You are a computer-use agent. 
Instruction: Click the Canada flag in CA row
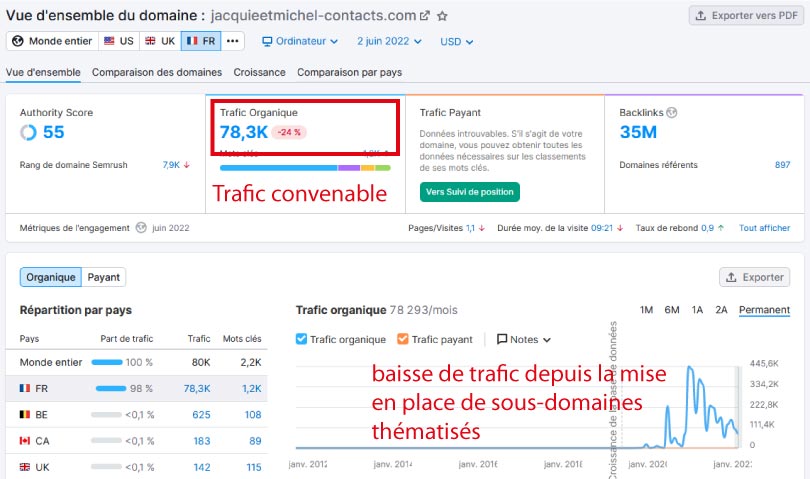(x=25, y=441)
